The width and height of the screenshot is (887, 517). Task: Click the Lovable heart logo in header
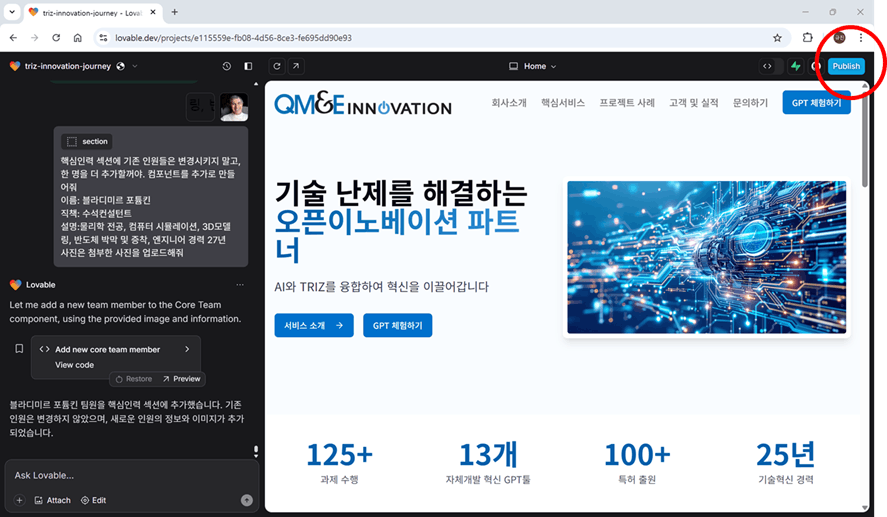pos(15,66)
